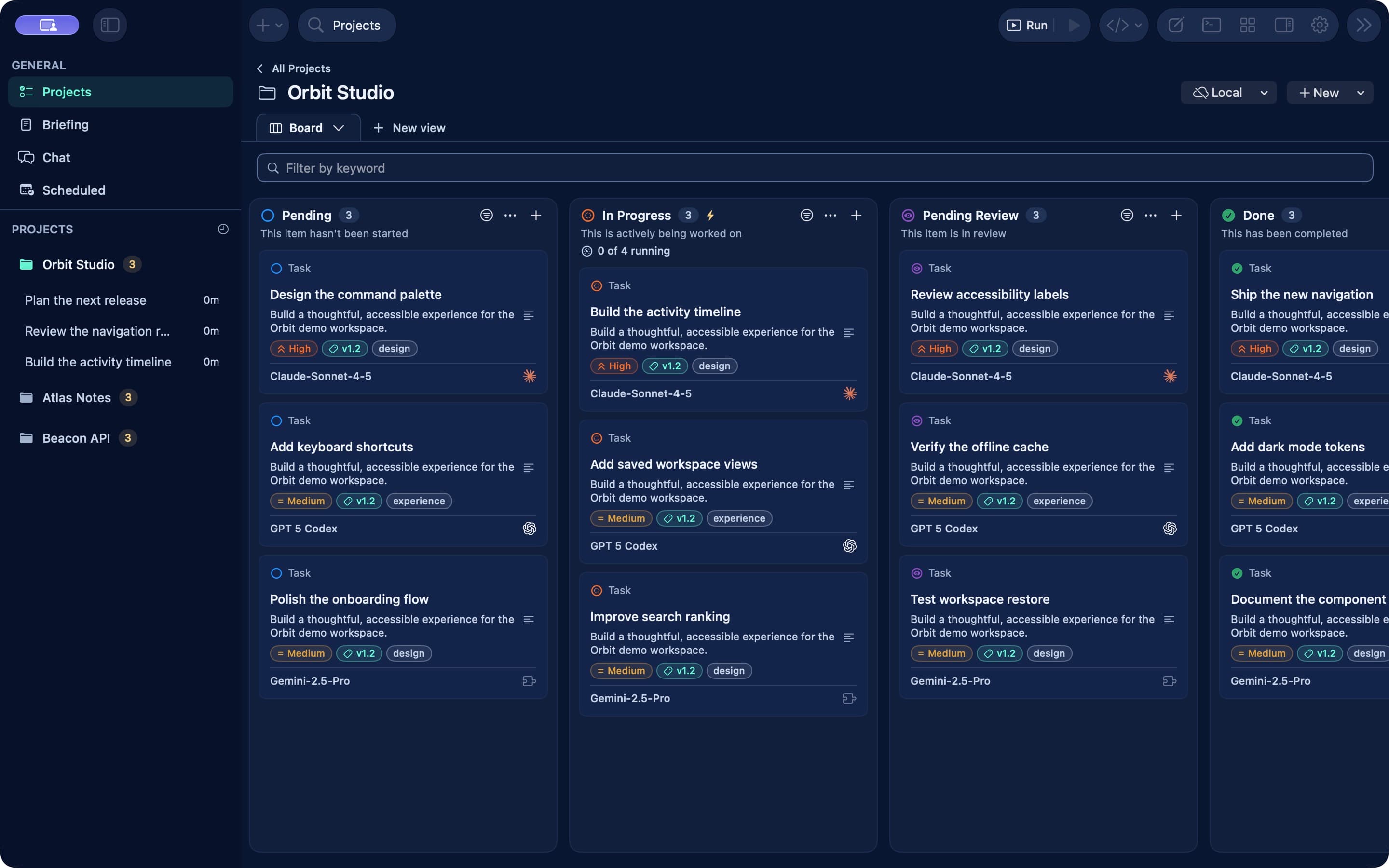Image resolution: width=1389 pixels, height=868 pixels.
Task: Toggle done checkmark on Ship the new navigation
Action: [x=1237, y=268]
